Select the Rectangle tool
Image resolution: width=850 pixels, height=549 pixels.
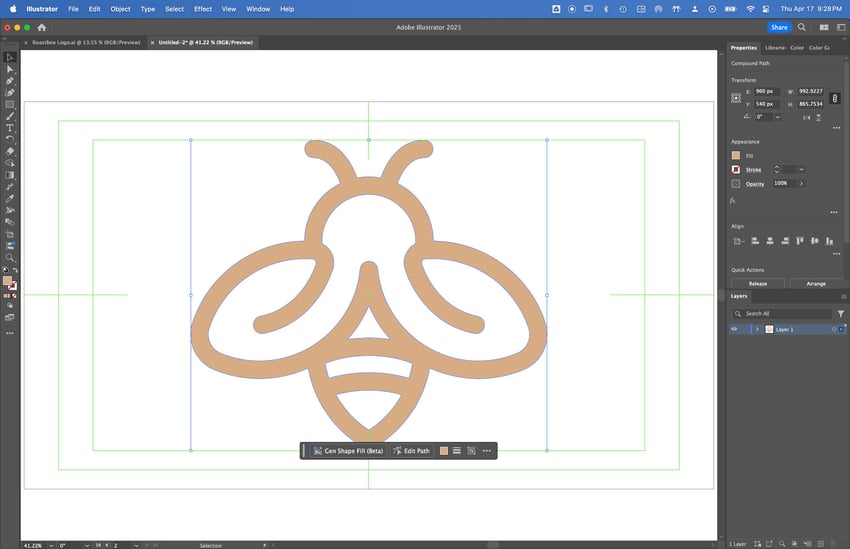10,105
